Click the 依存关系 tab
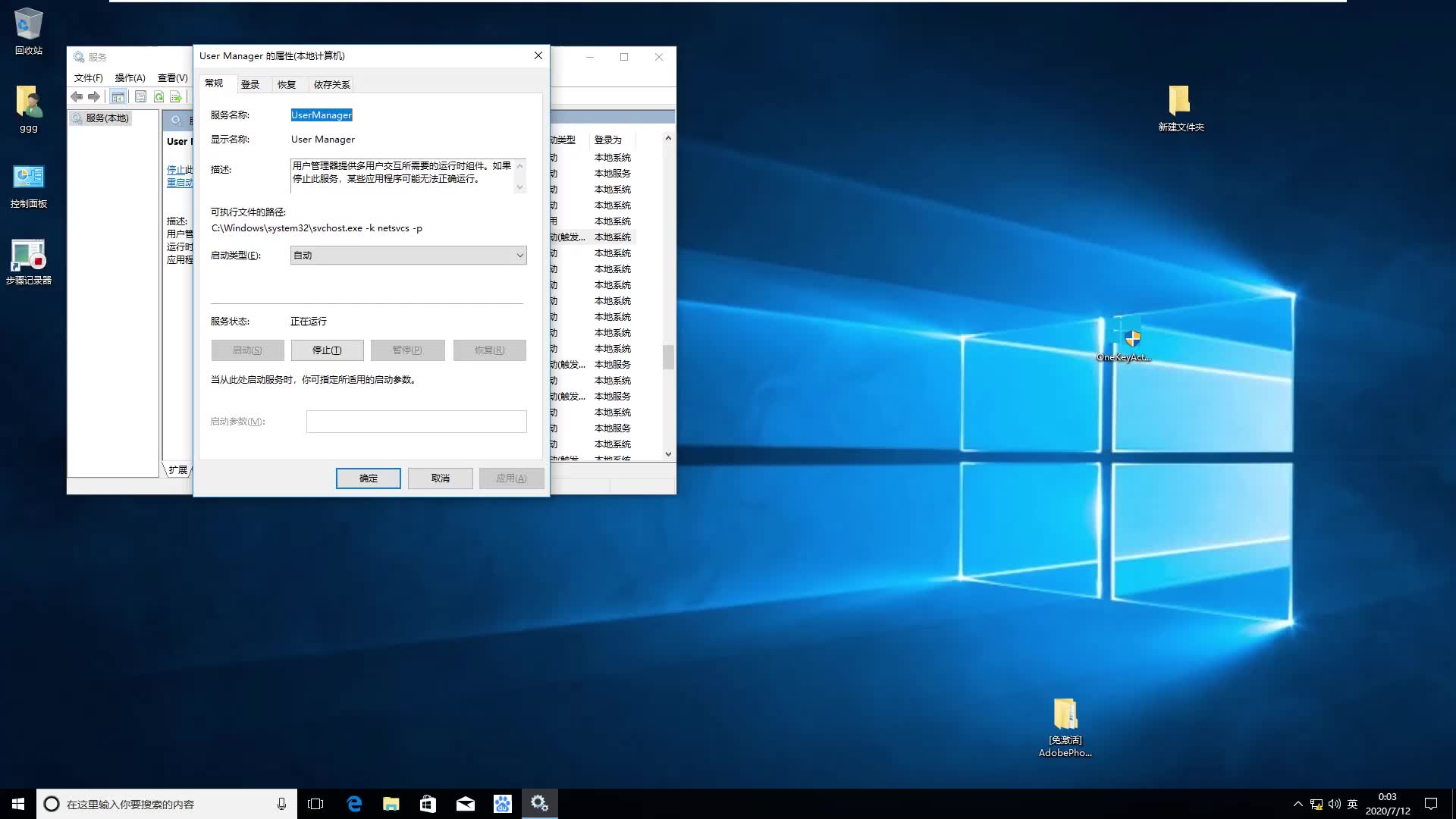 click(x=331, y=84)
